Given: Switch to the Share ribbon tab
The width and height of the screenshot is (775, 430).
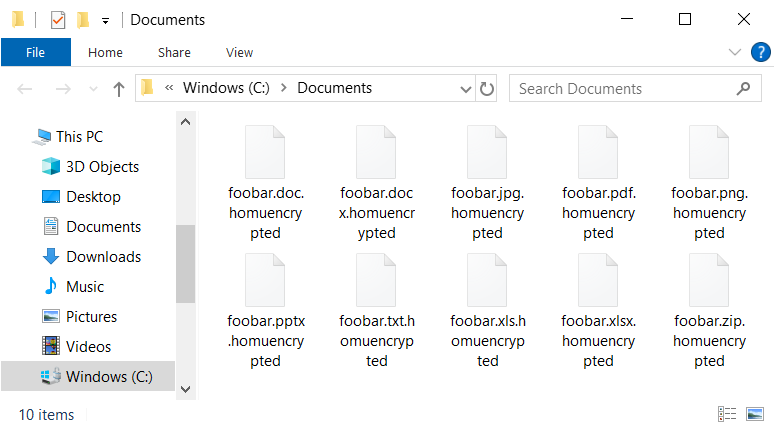Looking at the screenshot, I should (x=174, y=52).
